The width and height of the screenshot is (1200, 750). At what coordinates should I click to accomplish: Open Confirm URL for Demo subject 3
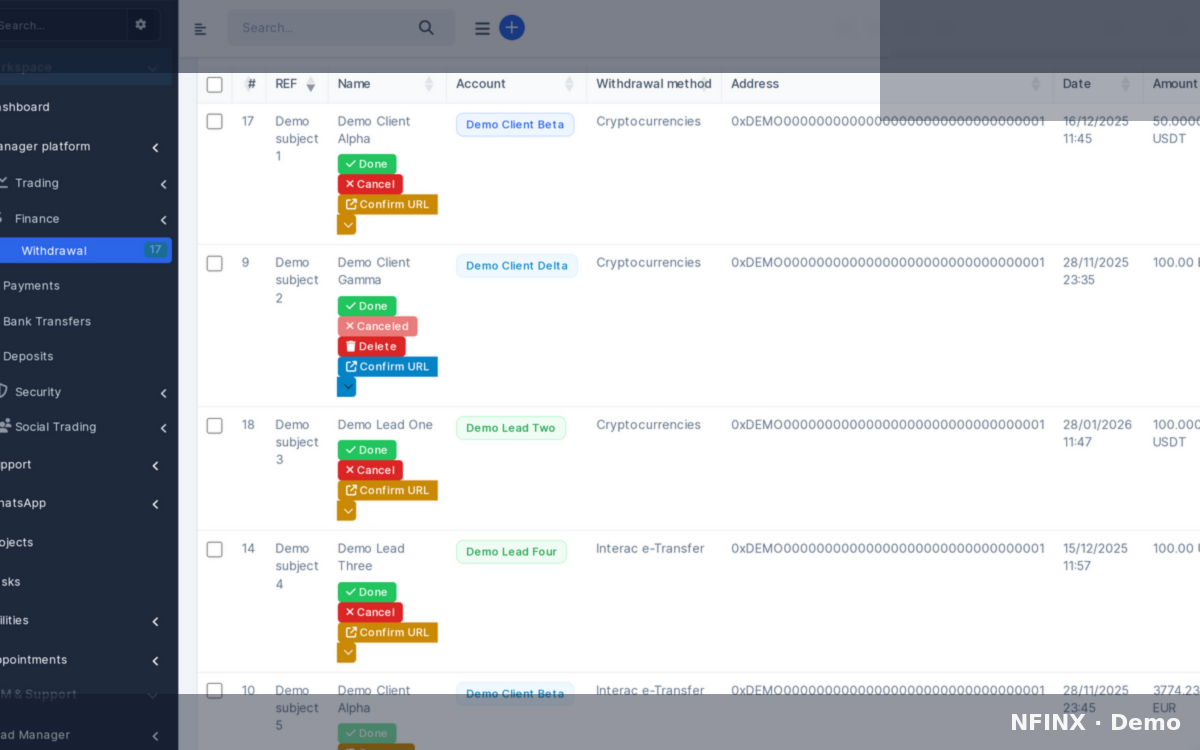[x=387, y=490]
